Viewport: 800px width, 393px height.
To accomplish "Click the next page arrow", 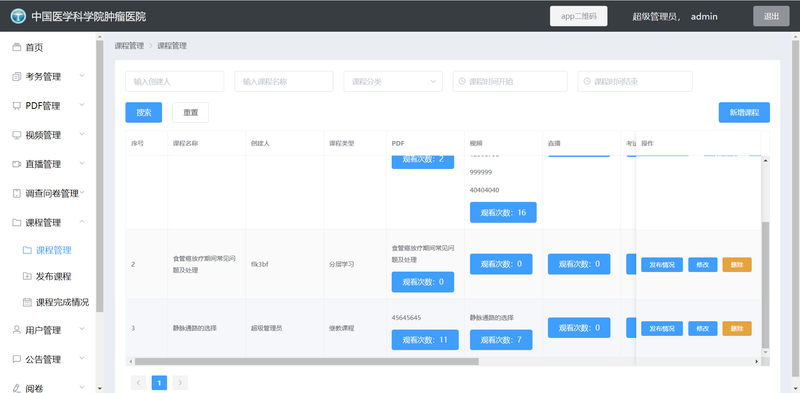I will coord(180,383).
